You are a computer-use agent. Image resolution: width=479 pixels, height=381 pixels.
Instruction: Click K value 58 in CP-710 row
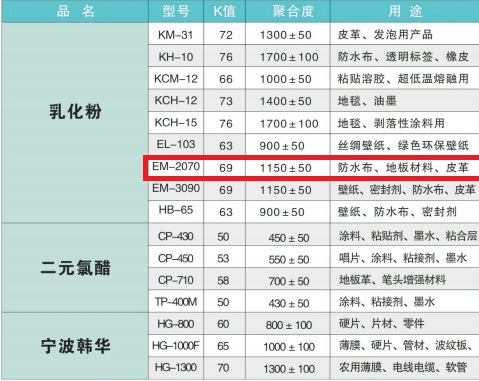click(x=223, y=281)
